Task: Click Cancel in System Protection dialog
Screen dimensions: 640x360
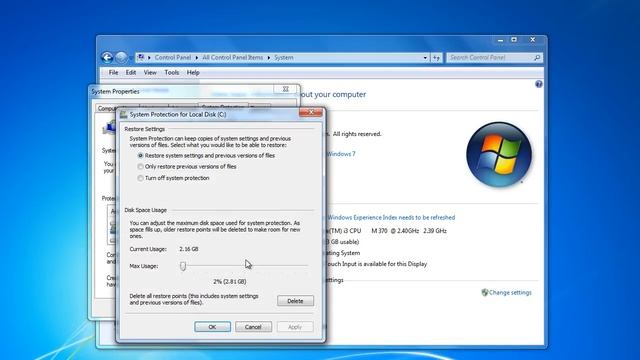Action: click(253, 327)
